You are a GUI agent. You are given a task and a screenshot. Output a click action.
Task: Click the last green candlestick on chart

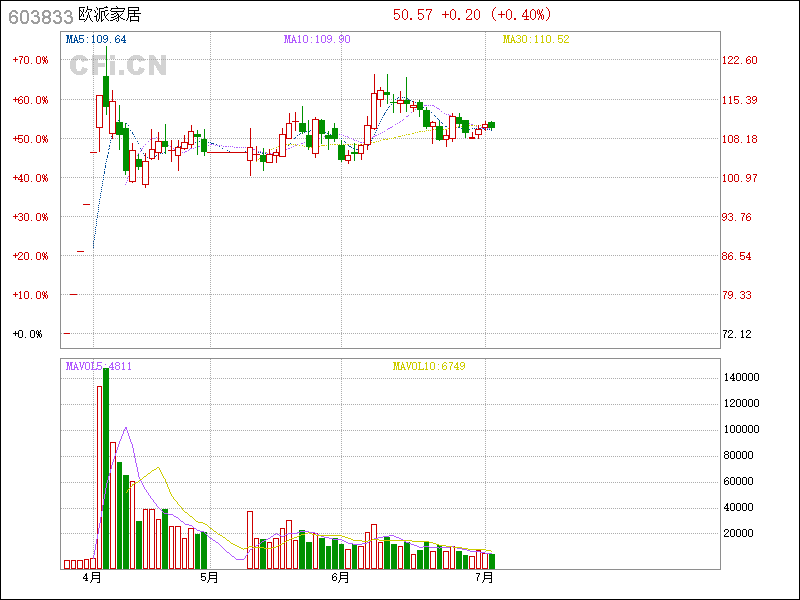[x=491, y=125]
